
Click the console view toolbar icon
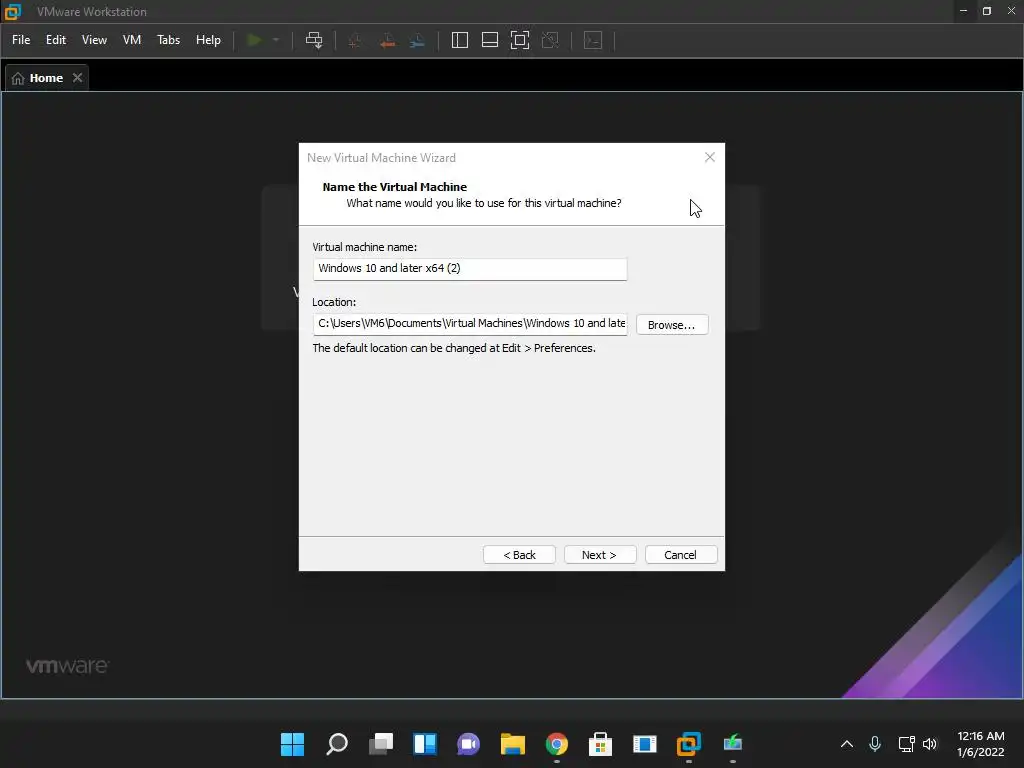pos(593,40)
